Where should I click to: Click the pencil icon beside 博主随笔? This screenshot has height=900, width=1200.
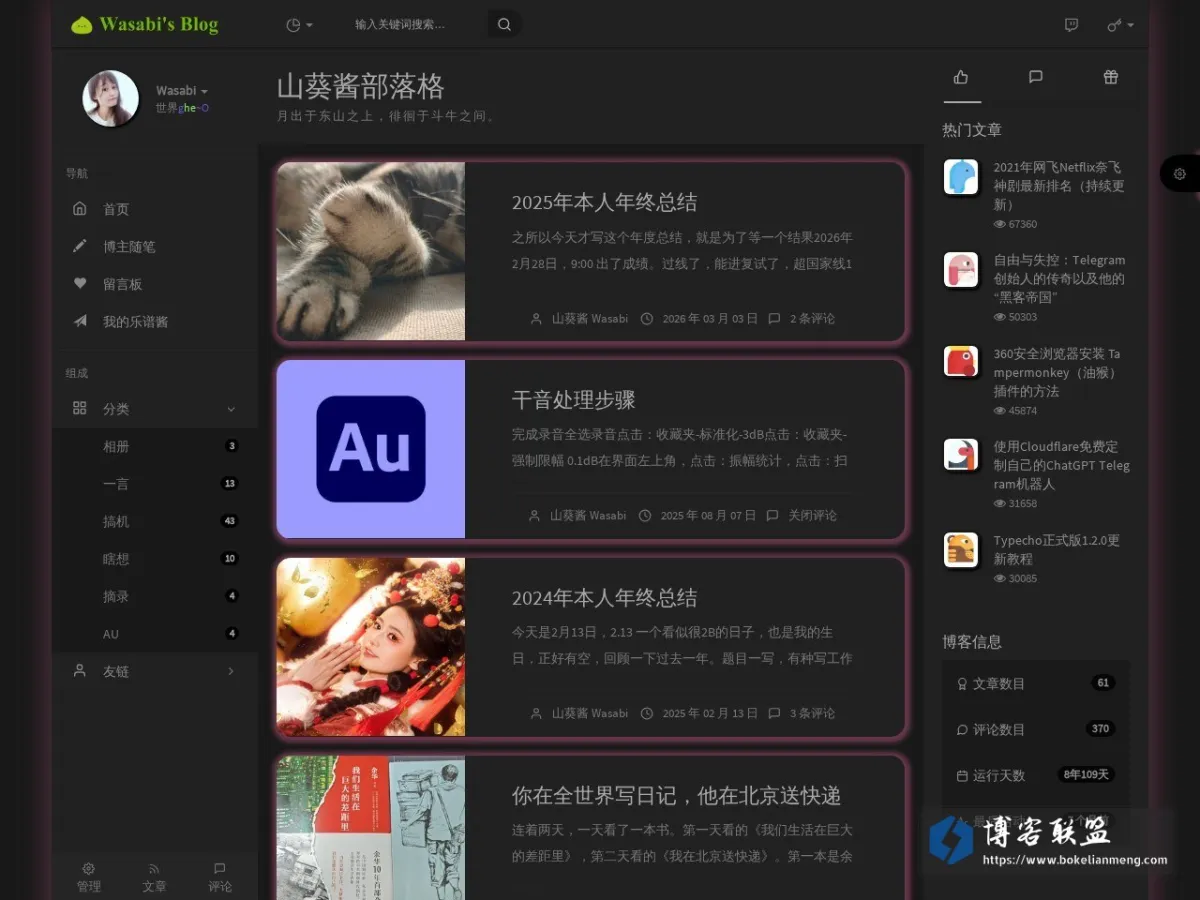(80, 246)
